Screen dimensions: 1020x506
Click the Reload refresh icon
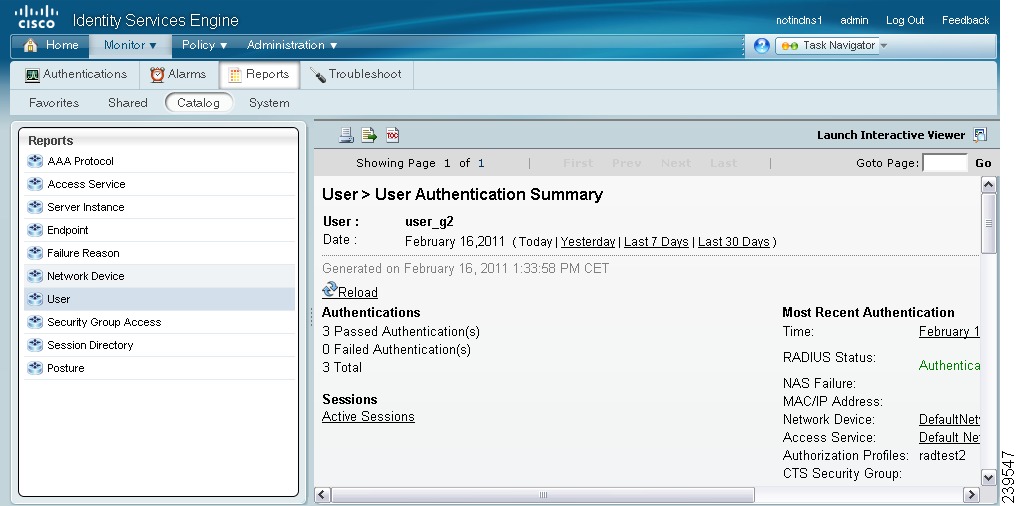(x=329, y=289)
